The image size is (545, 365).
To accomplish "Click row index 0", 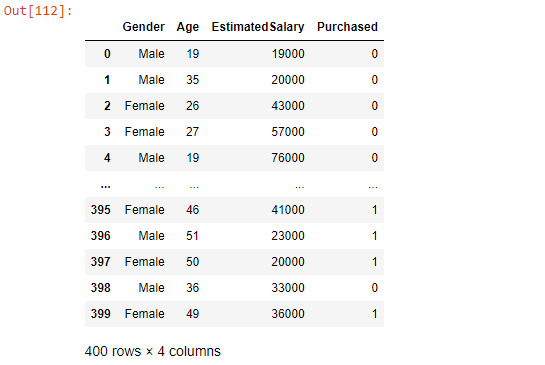I will pyautogui.click(x=107, y=54).
